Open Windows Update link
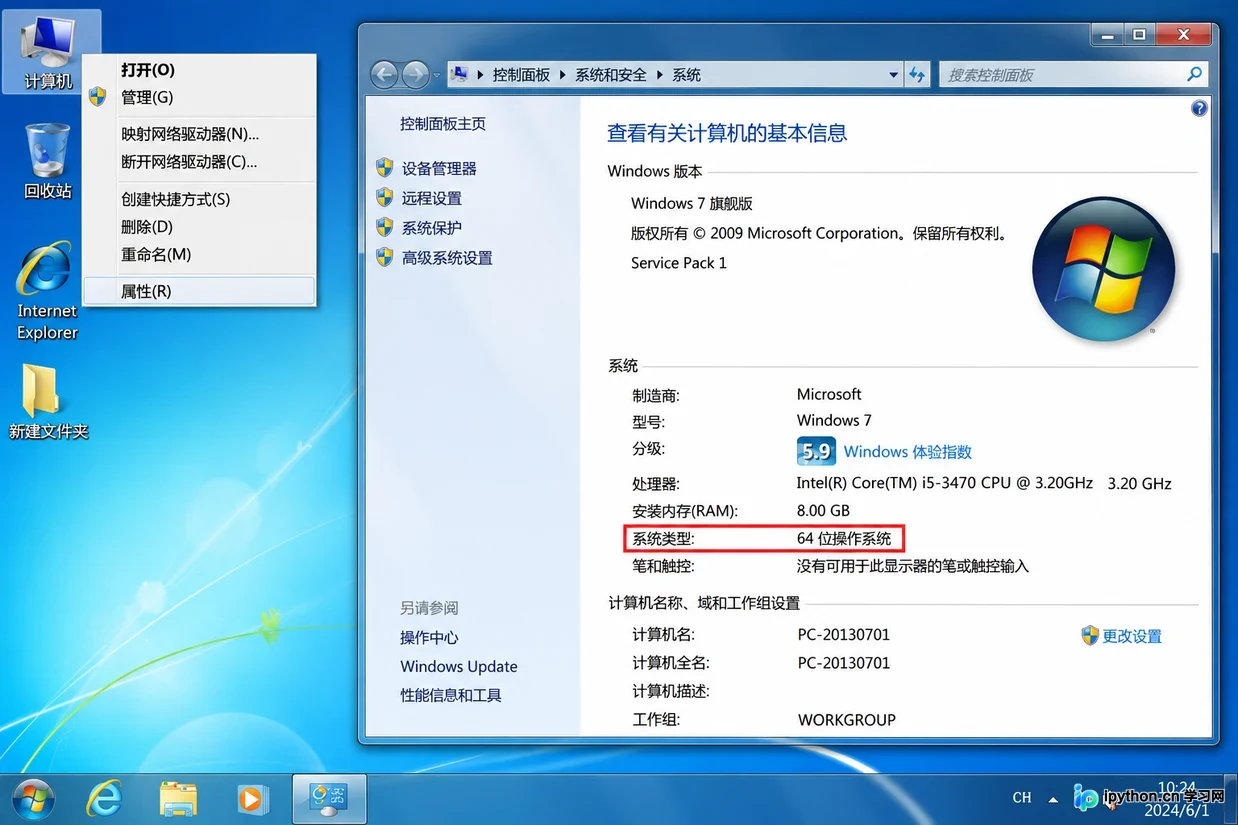 click(x=459, y=667)
